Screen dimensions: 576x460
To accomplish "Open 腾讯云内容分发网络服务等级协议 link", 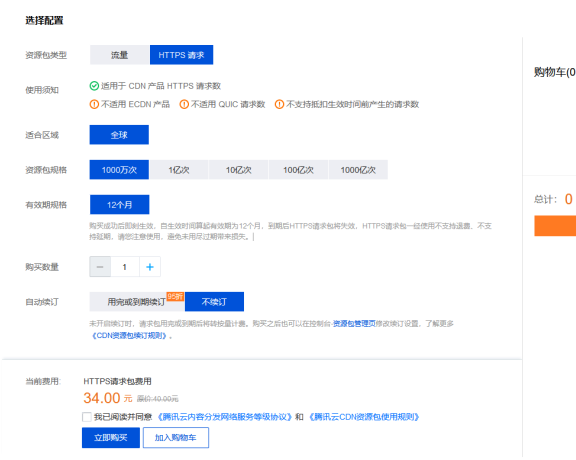I will (224, 417).
